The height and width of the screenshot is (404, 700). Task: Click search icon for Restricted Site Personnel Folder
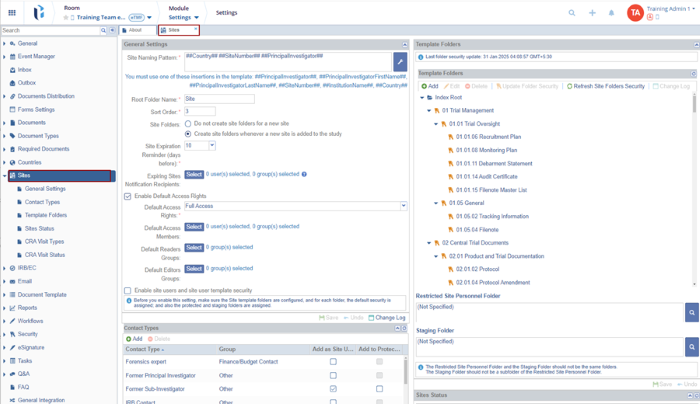(x=691, y=313)
